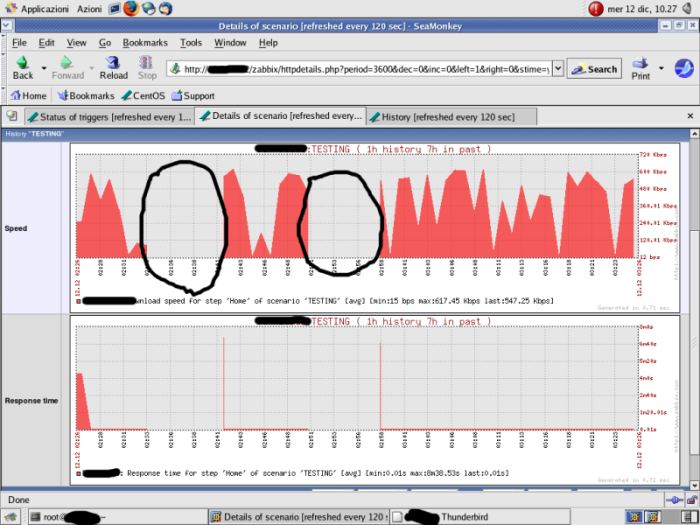The width and height of the screenshot is (700, 525).
Task: Switch to Thunderbird taskbar window
Action: point(480,517)
